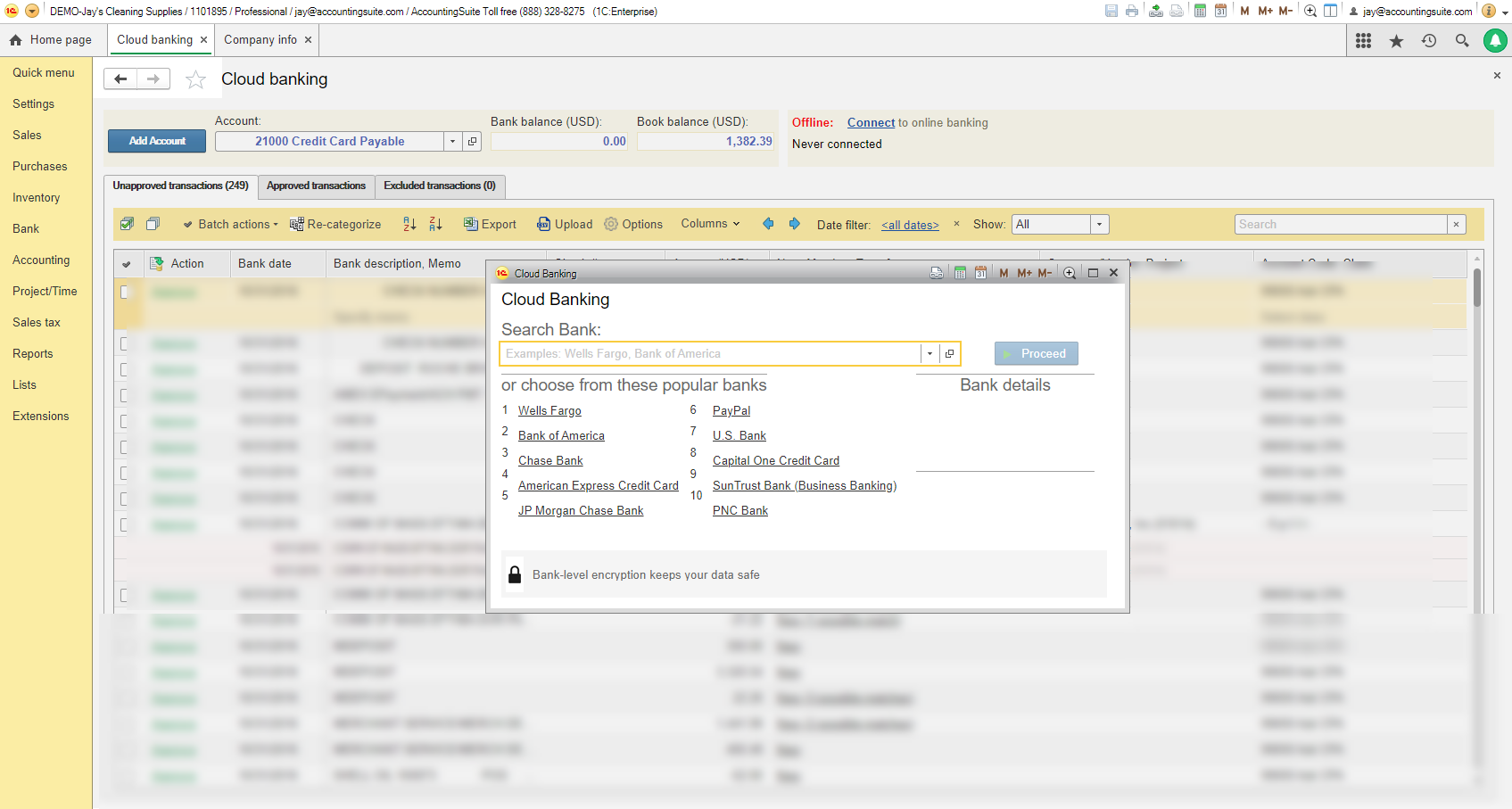The height and width of the screenshot is (809, 1512).
Task: Choose the PayPal bank link
Action: pyautogui.click(x=731, y=411)
